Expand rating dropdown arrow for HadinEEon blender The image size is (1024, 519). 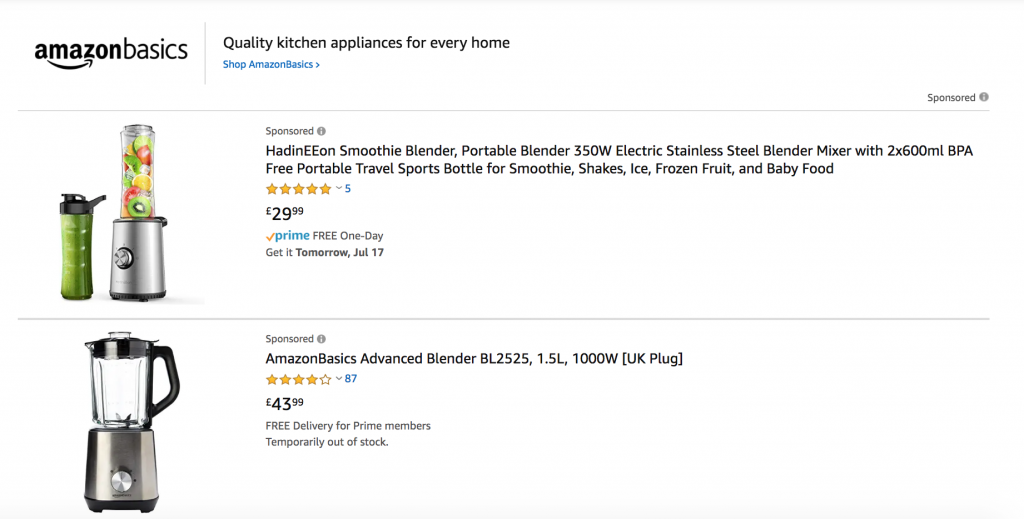pyautogui.click(x=338, y=189)
